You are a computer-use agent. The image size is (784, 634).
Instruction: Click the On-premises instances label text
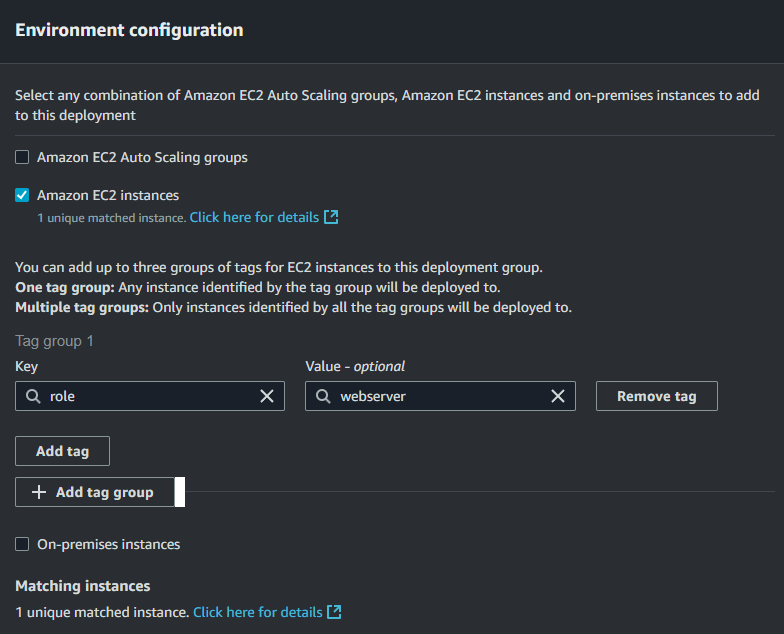(x=108, y=545)
